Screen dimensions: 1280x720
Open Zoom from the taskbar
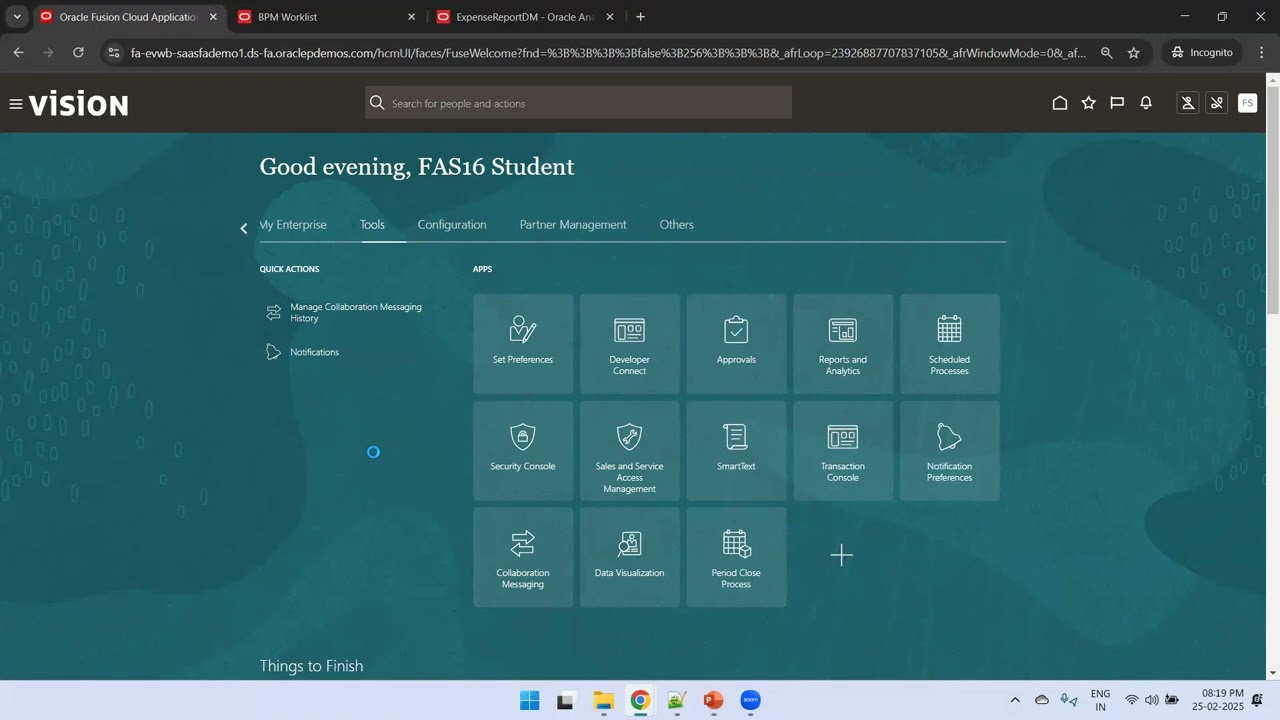point(750,700)
